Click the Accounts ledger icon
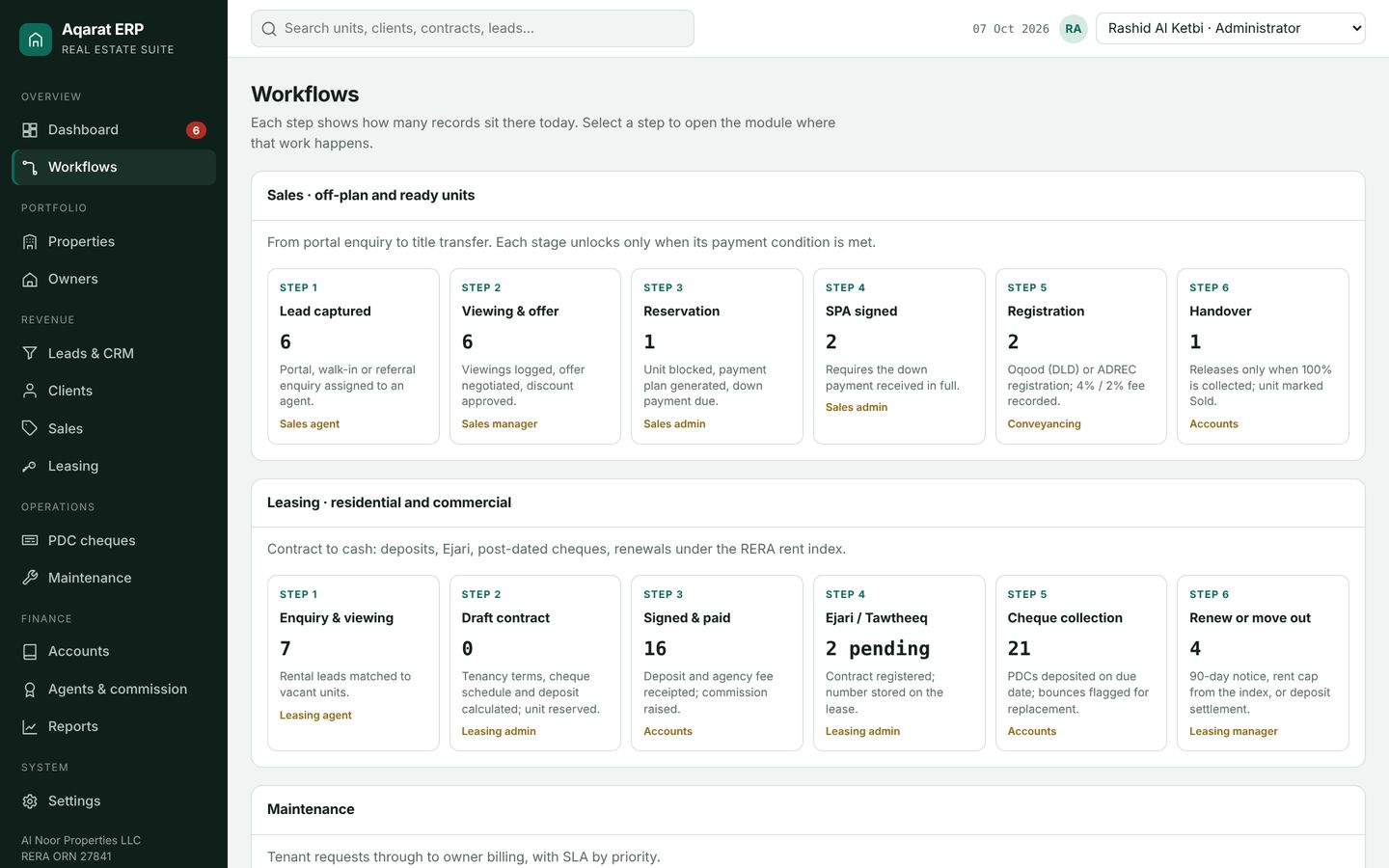 pyautogui.click(x=30, y=652)
